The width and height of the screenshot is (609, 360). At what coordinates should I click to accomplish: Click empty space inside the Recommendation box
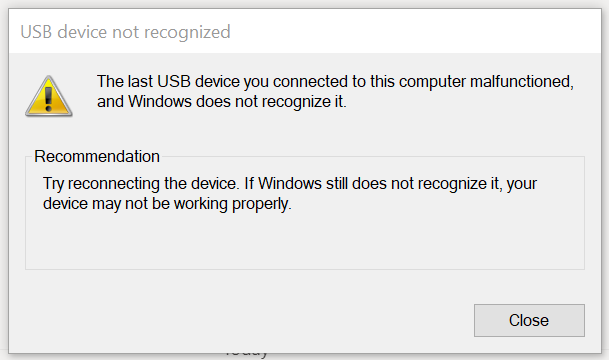click(305, 241)
